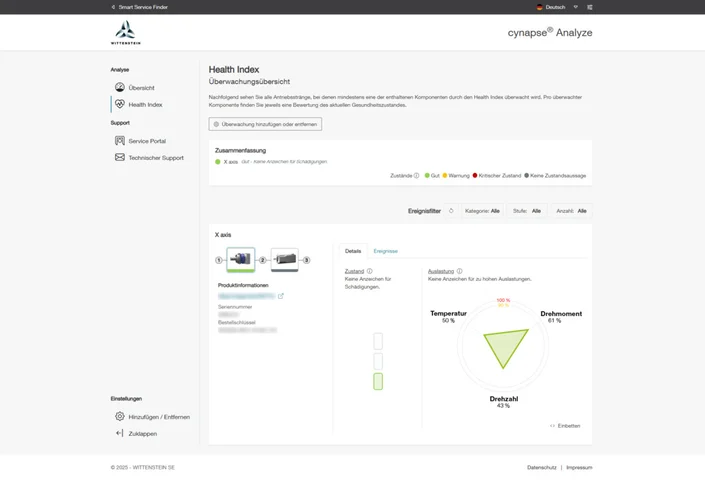The width and height of the screenshot is (705, 480).
Task: Click Überwachung hinzufügen oder entfernen button
Action: [265, 124]
